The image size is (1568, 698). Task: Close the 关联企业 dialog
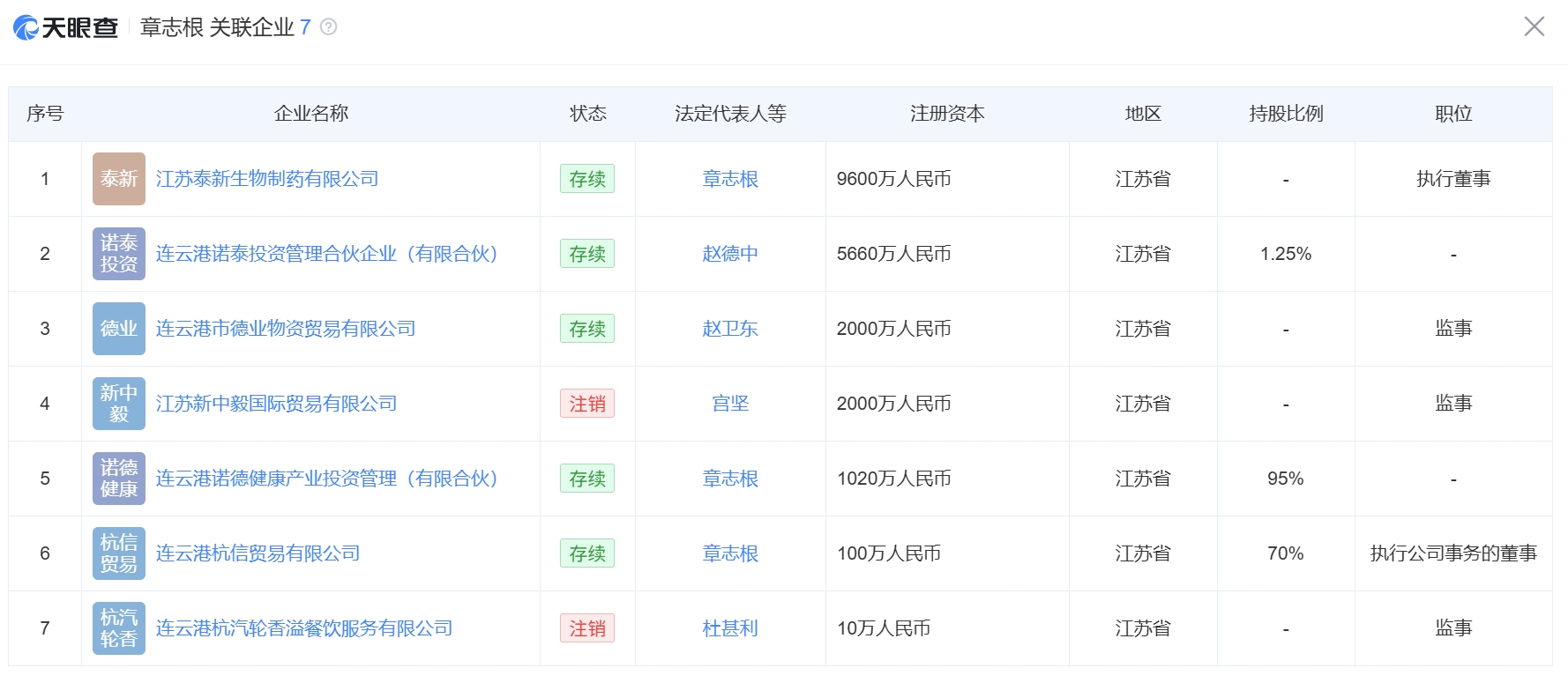[x=1534, y=26]
